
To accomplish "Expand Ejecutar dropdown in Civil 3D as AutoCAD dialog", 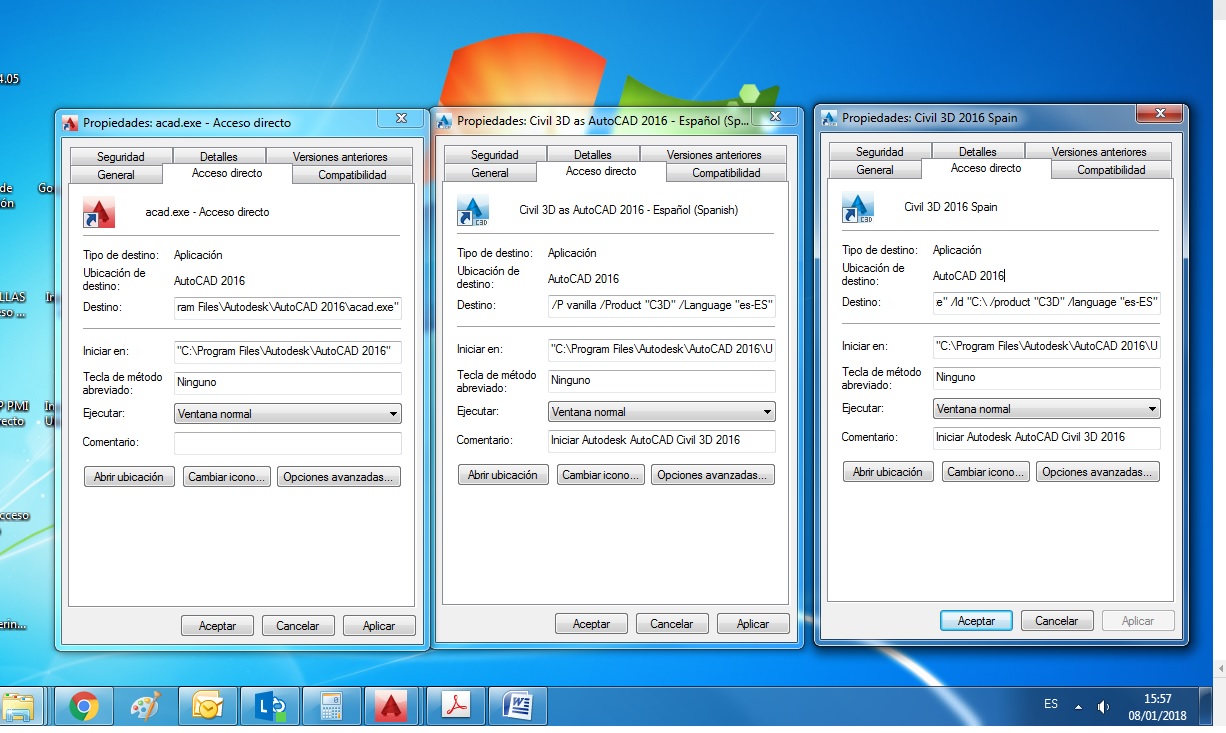I will click(662, 411).
